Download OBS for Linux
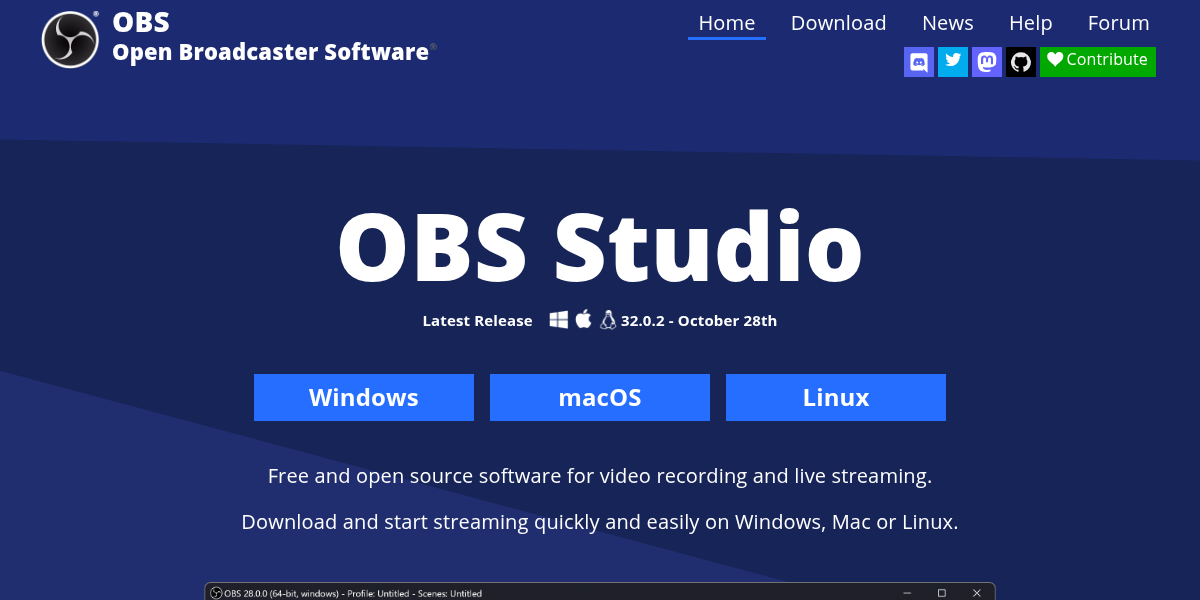Image resolution: width=1200 pixels, height=600 pixels. tap(835, 397)
